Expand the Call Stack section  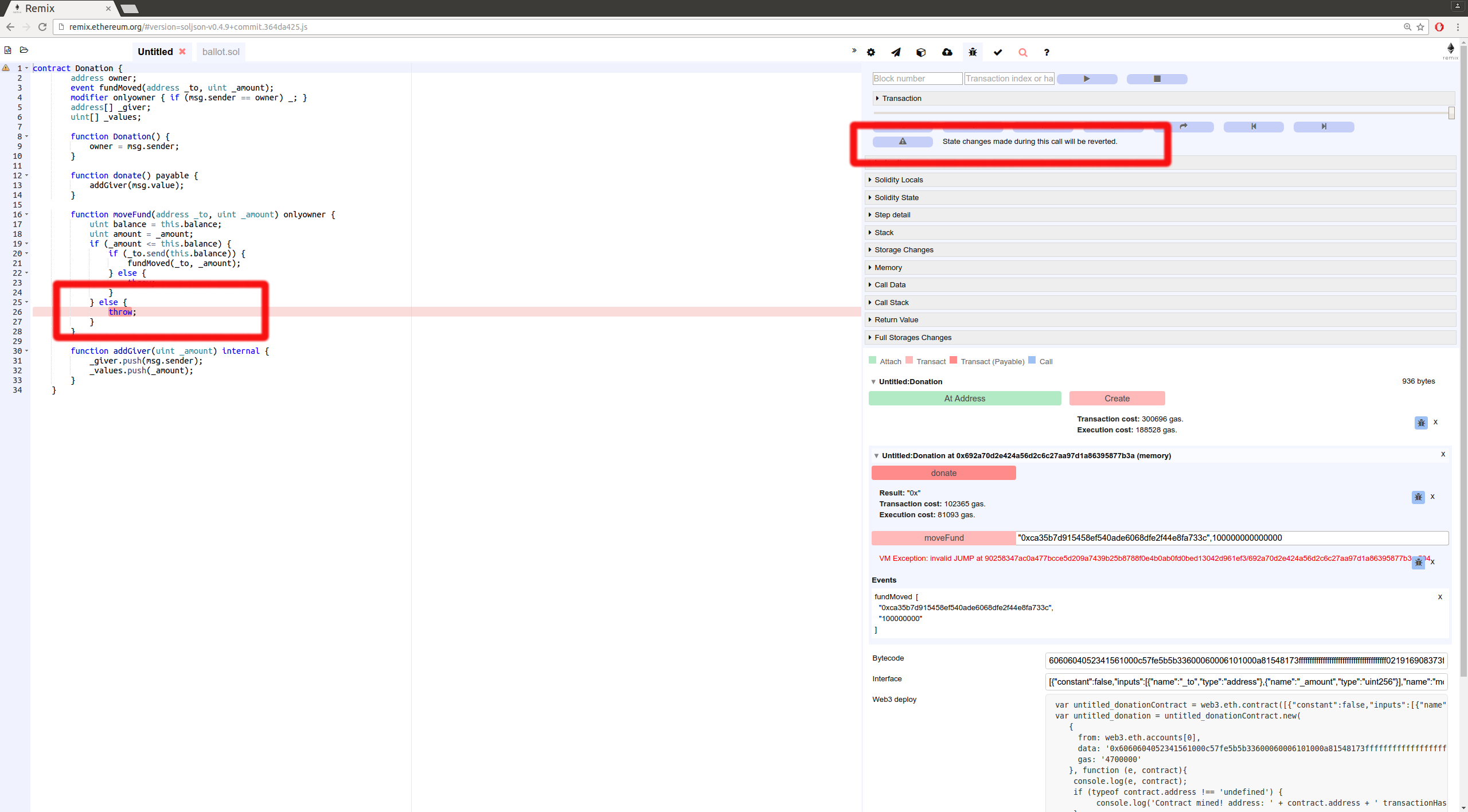(x=891, y=303)
